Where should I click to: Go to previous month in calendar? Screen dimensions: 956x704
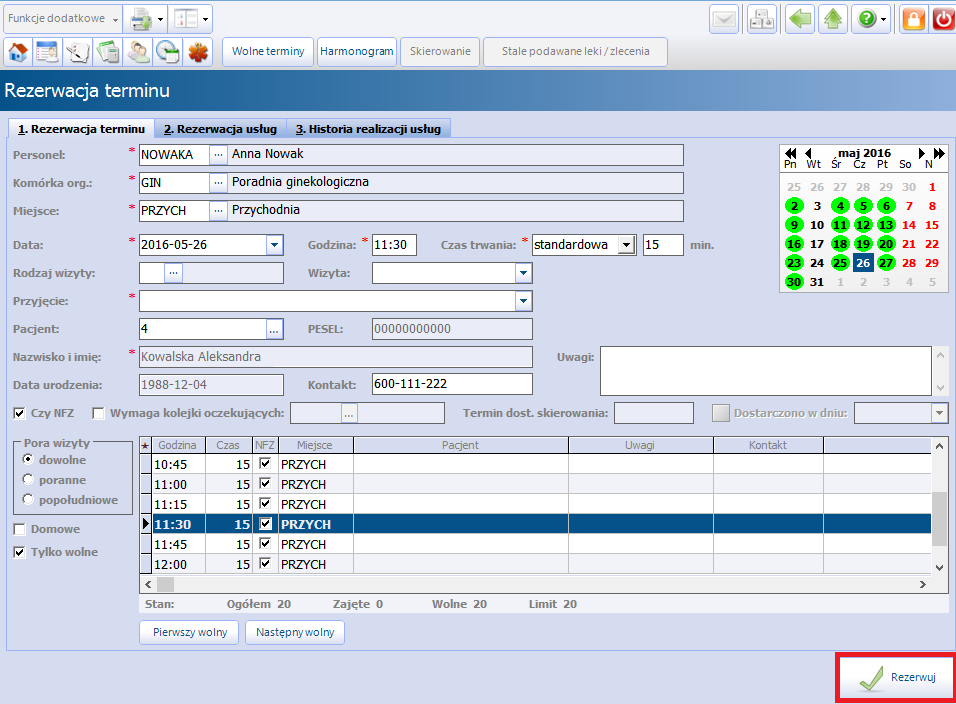[x=808, y=153]
